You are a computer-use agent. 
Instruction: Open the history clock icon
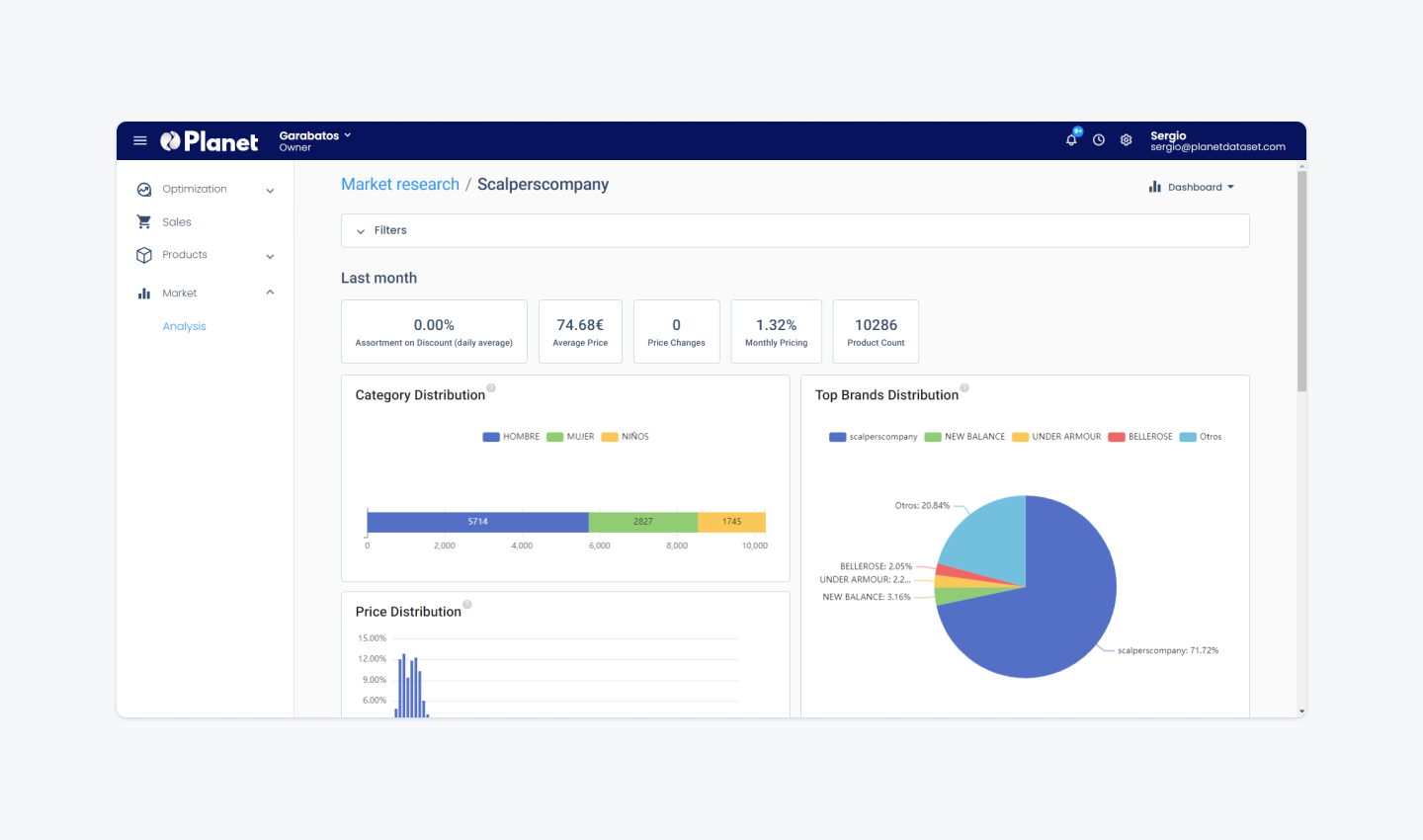pyautogui.click(x=1099, y=140)
